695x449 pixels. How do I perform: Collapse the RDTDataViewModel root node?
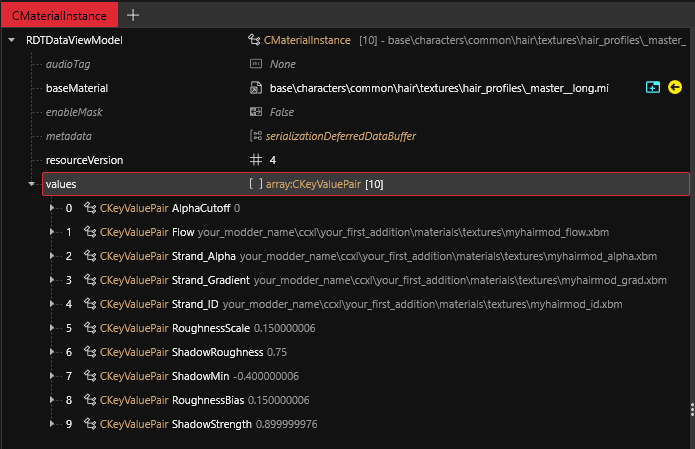click(x=11, y=40)
